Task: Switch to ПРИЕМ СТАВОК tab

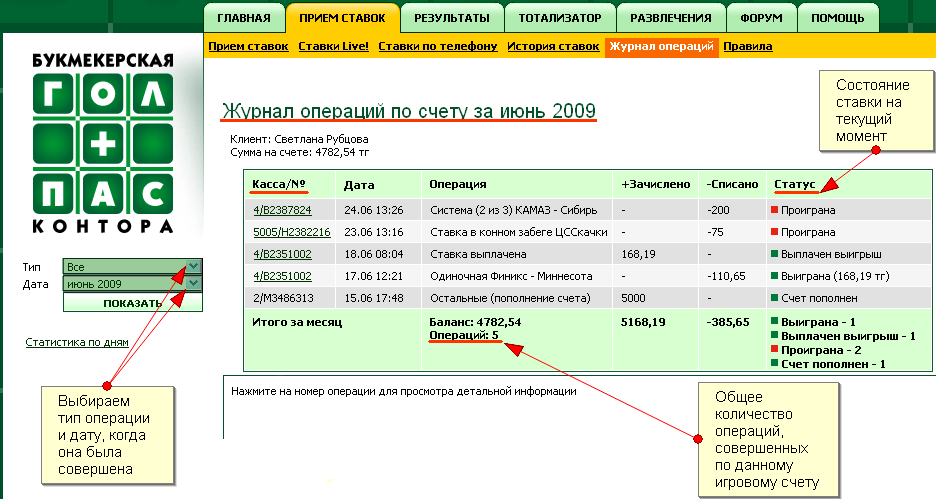Action: [342, 18]
